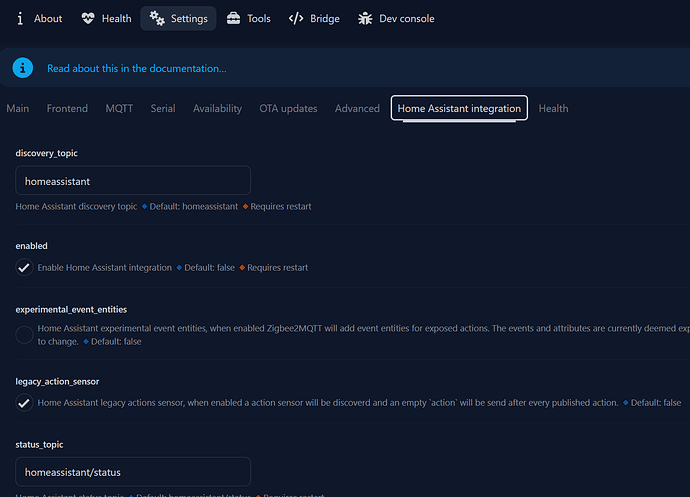This screenshot has height=497, width=690.
Task: Go to the Bridge page label
Action: pyautogui.click(x=325, y=18)
